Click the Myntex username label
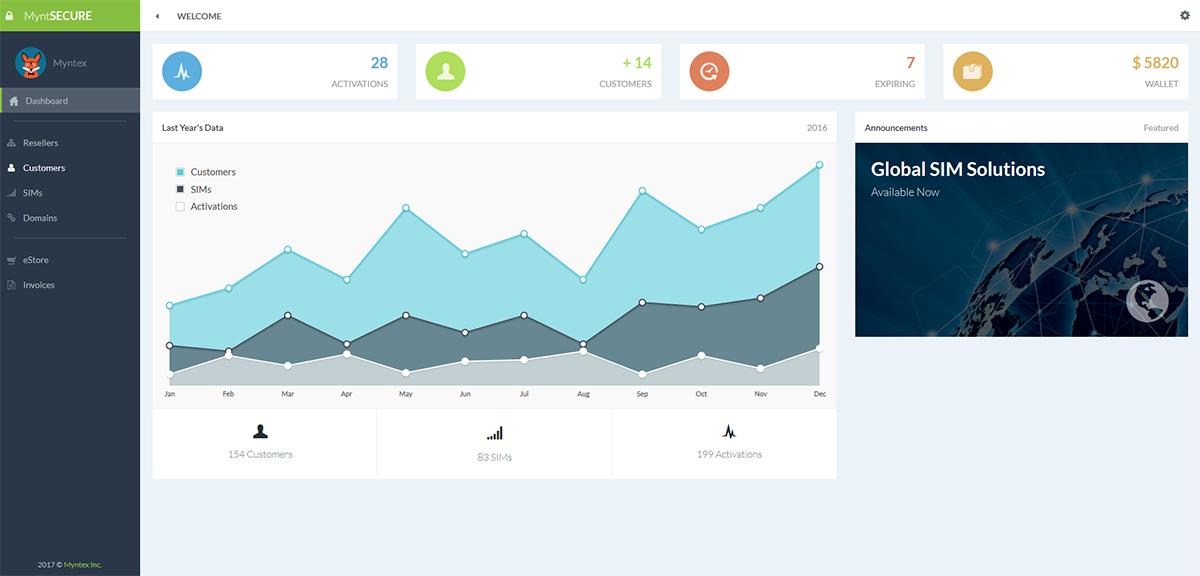 click(x=70, y=63)
